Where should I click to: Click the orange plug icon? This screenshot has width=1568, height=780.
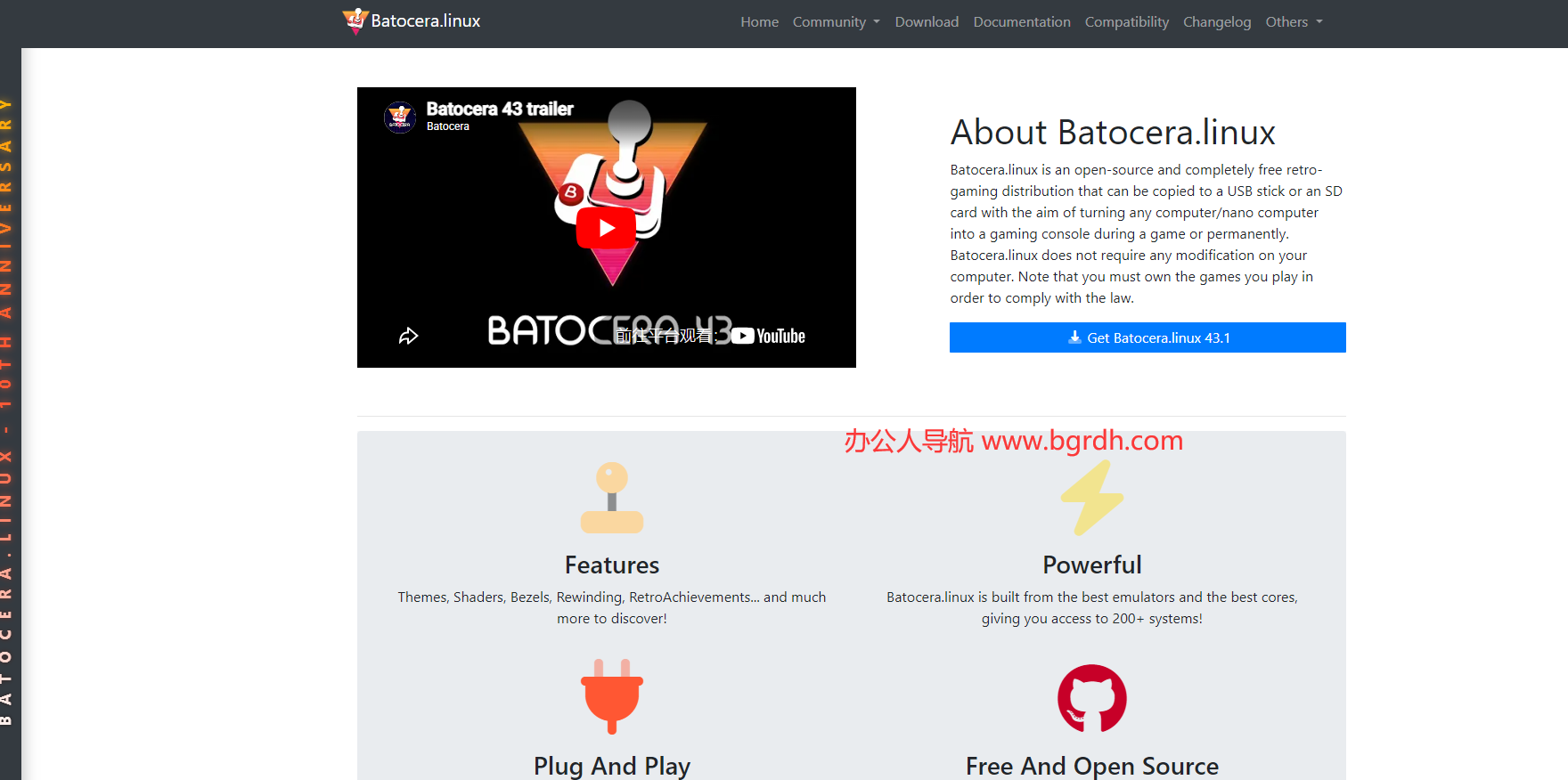click(612, 696)
